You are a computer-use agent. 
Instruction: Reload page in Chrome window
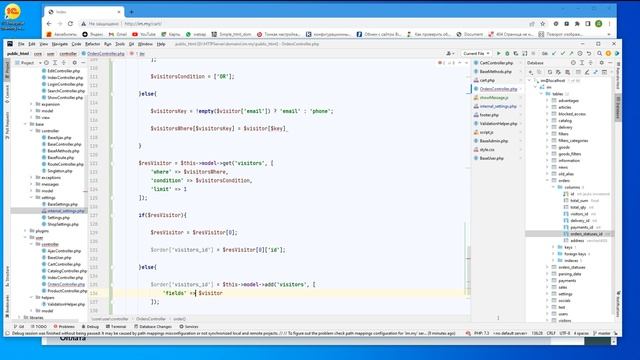tap(70, 24)
